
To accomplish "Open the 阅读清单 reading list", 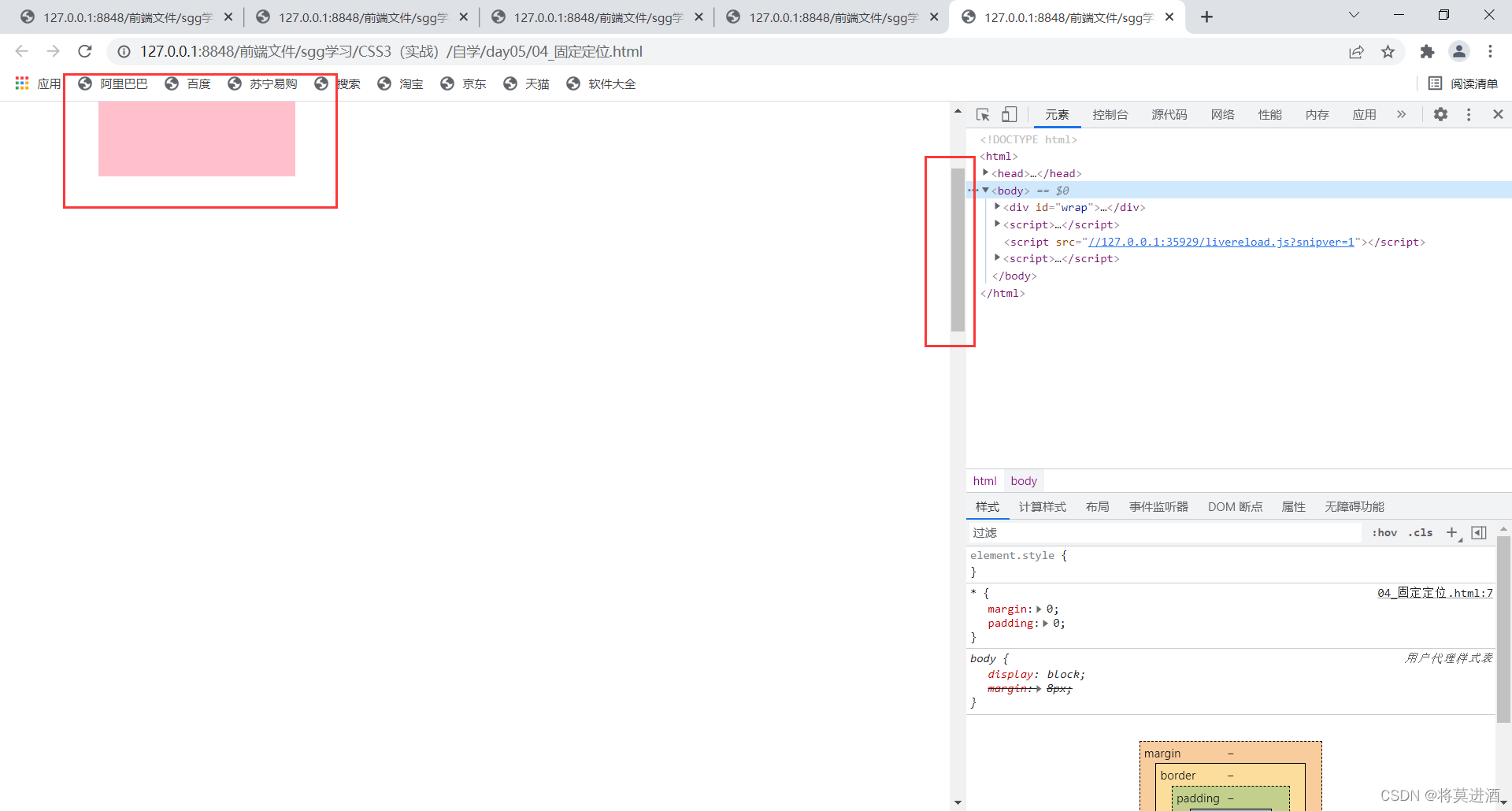I will [1463, 83].
